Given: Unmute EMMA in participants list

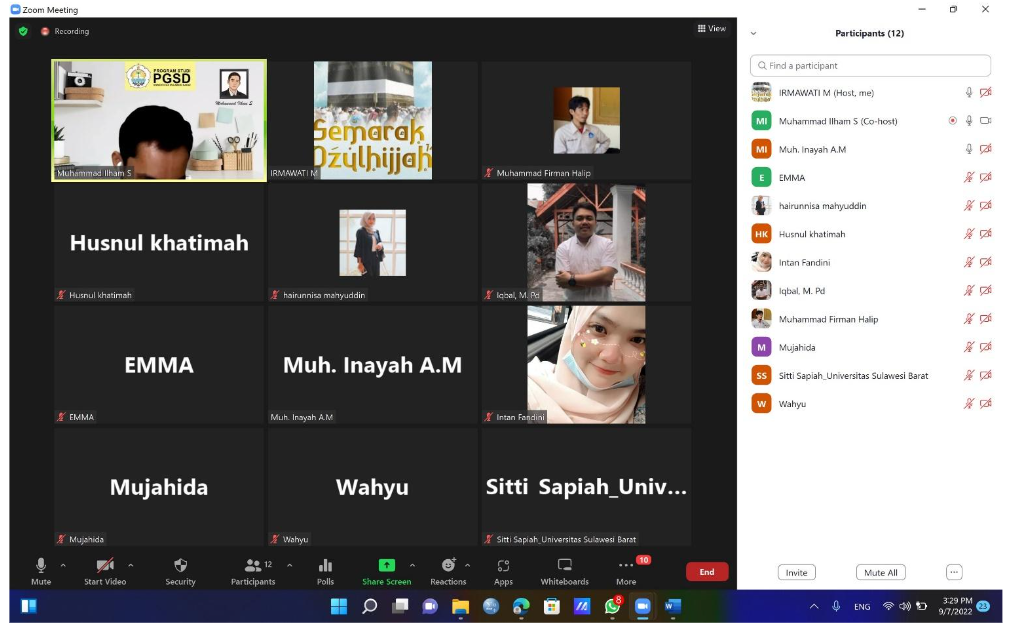Looking at the screenshot, I should pyautogui.click(x=968, y=178).
